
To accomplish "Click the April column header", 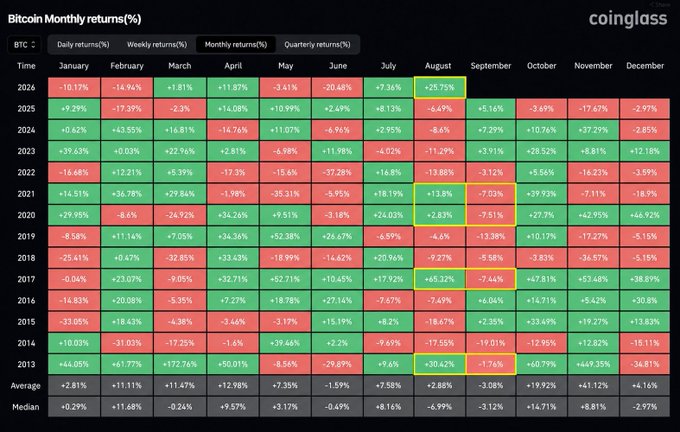I will coord(233,66).
